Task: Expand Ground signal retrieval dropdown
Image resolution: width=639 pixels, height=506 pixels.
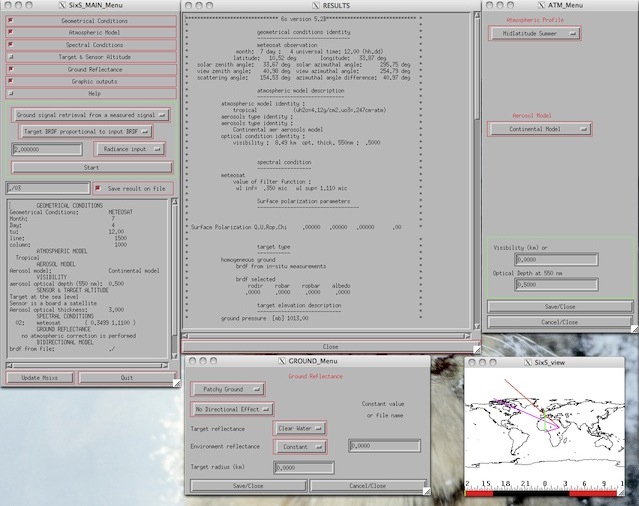Action: pos(90,115)
